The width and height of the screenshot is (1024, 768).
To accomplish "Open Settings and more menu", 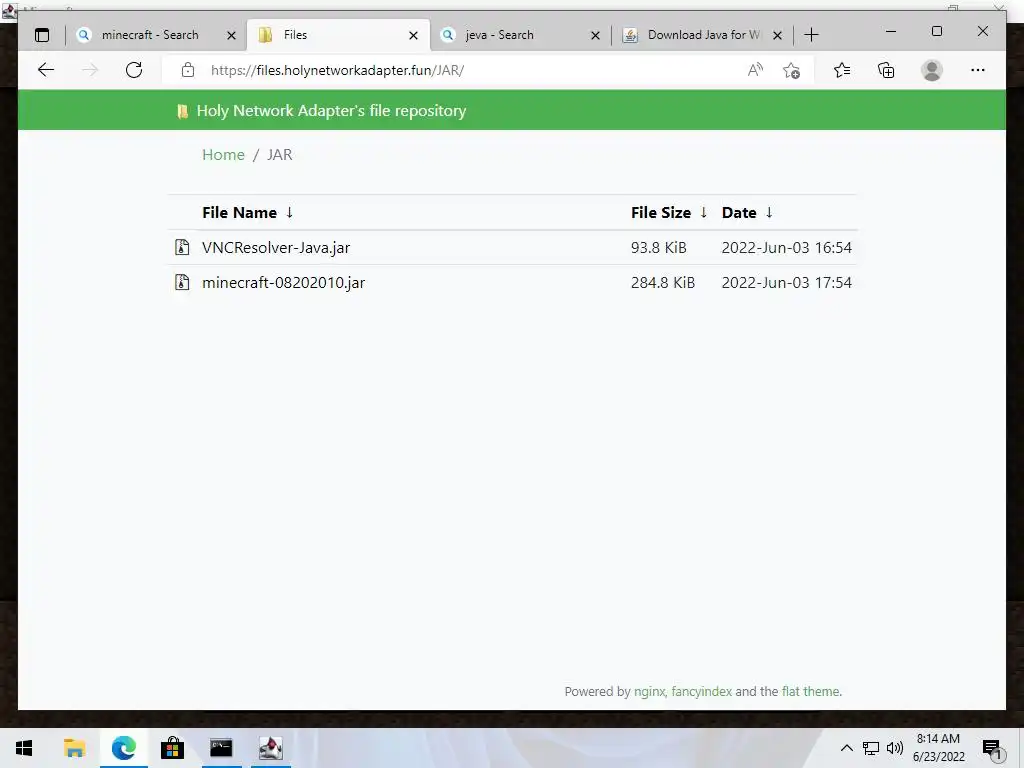I will (978, 70).
